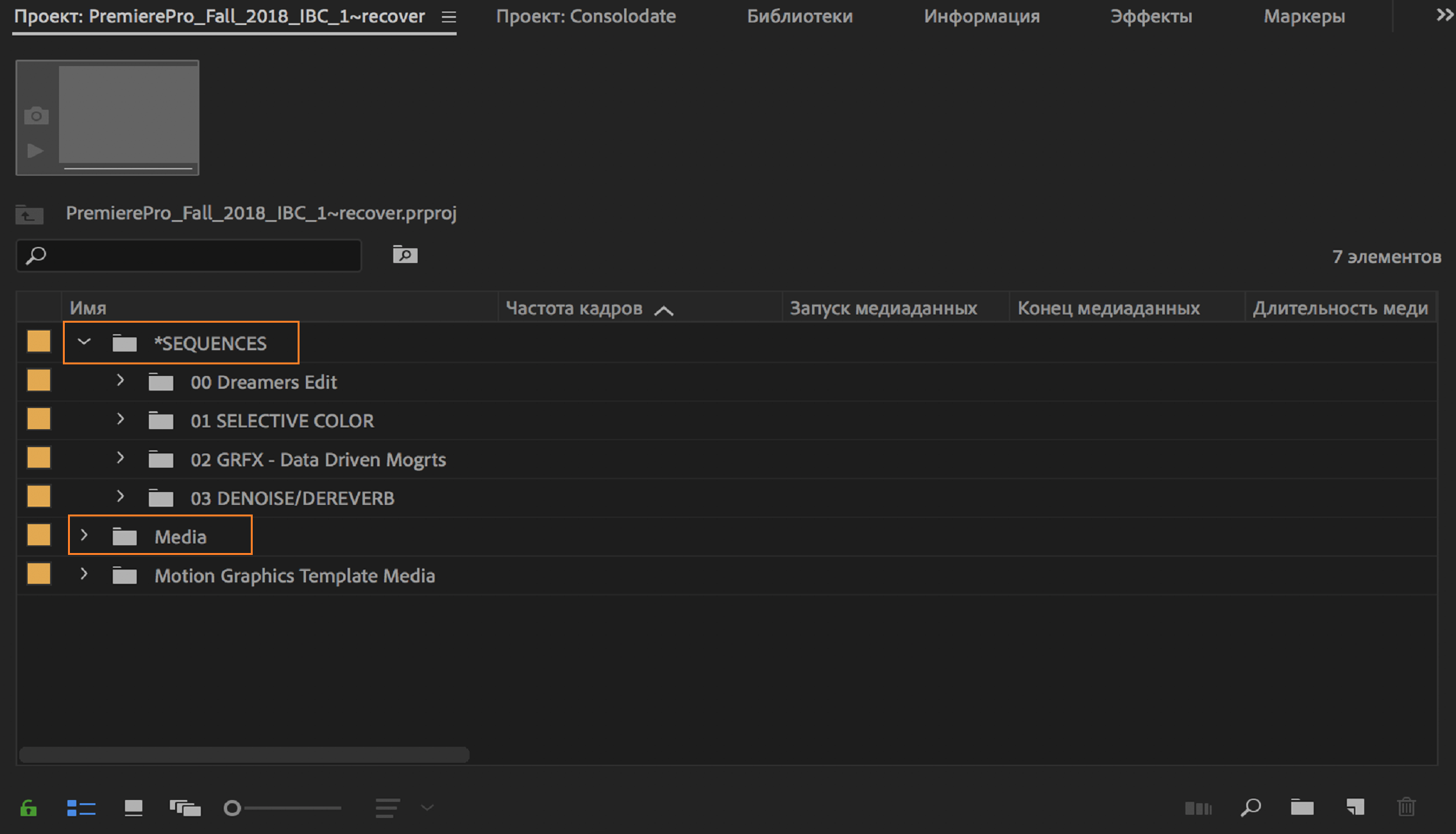Click the New Item icon

(1355, 808)
